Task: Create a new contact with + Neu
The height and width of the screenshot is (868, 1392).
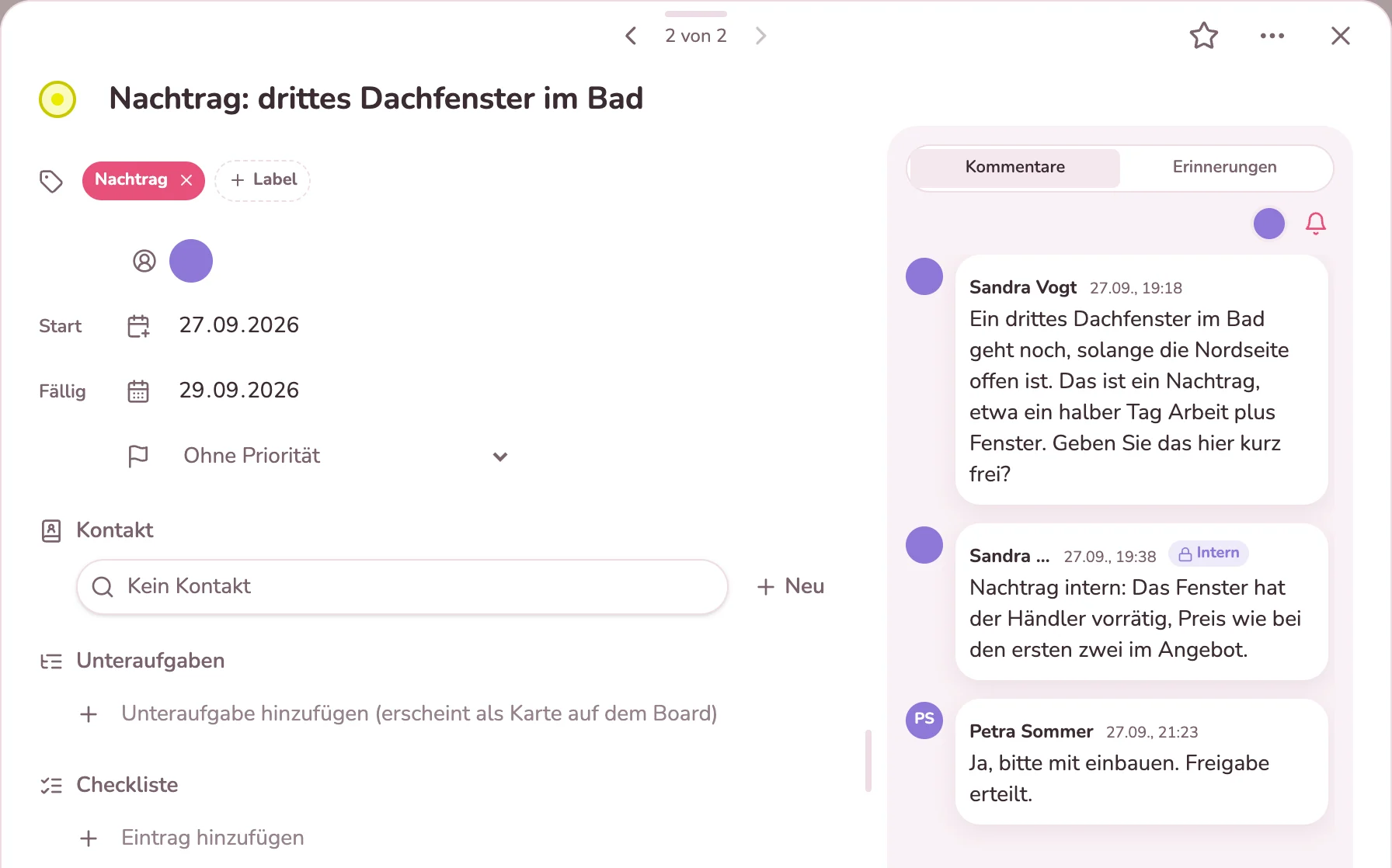Action: click(x=790, y=586)
